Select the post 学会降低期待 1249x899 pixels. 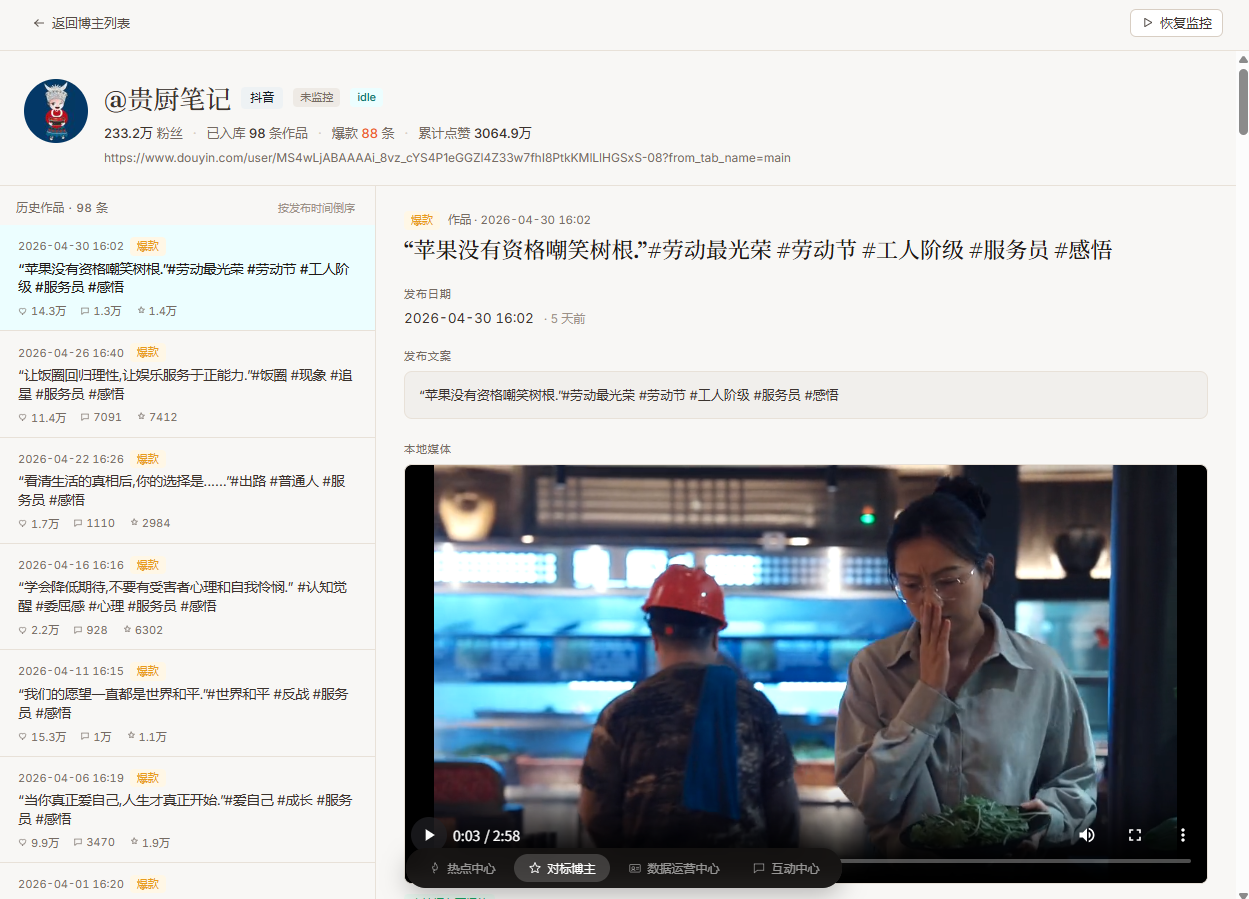coord(188,597)
